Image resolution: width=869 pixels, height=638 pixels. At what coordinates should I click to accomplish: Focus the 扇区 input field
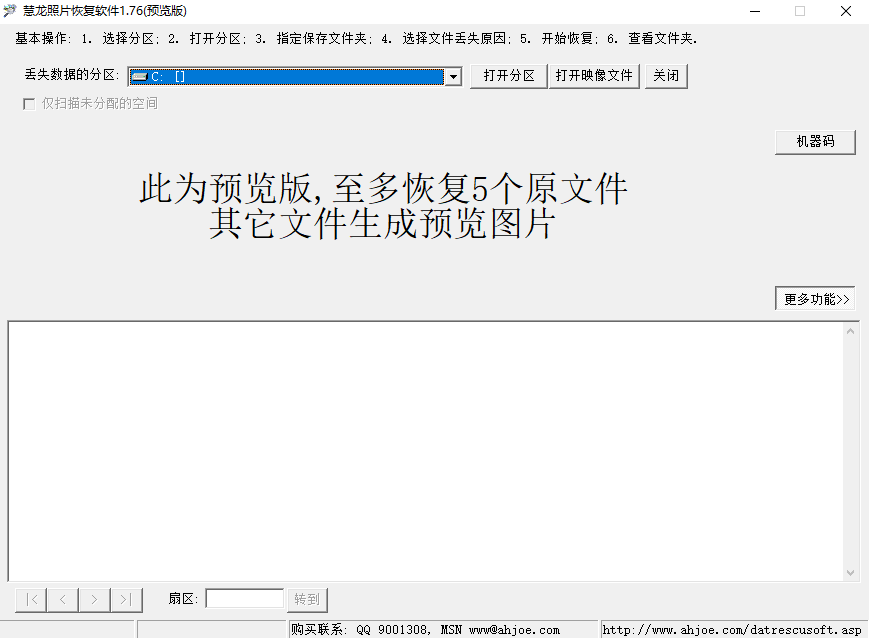(244, 599)
